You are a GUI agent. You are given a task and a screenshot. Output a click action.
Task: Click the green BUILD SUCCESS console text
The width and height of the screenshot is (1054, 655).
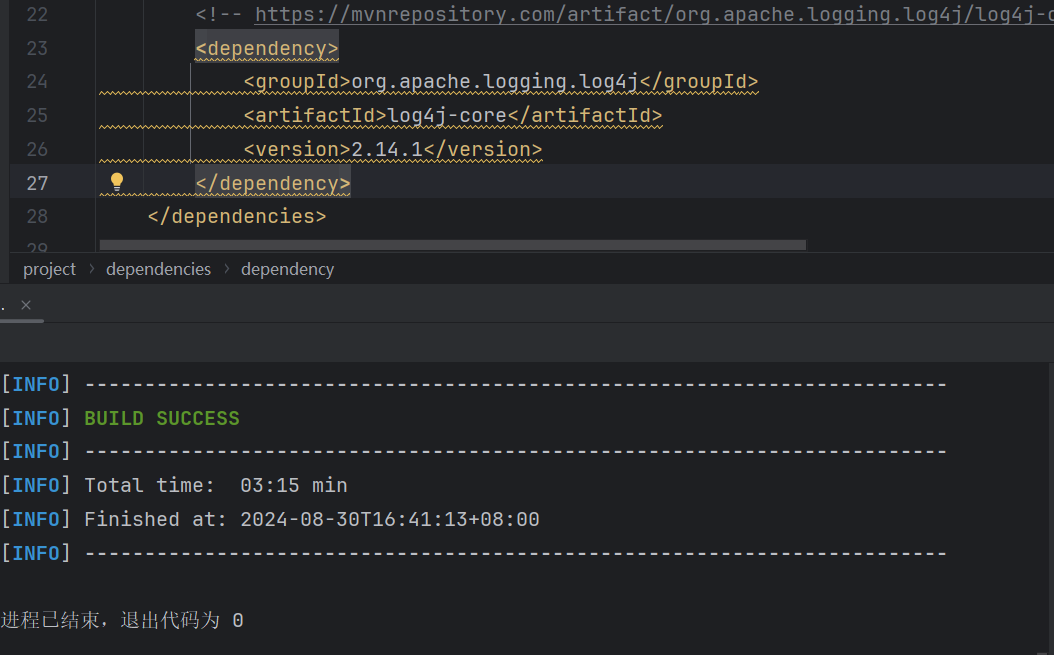tap(162, 418)
